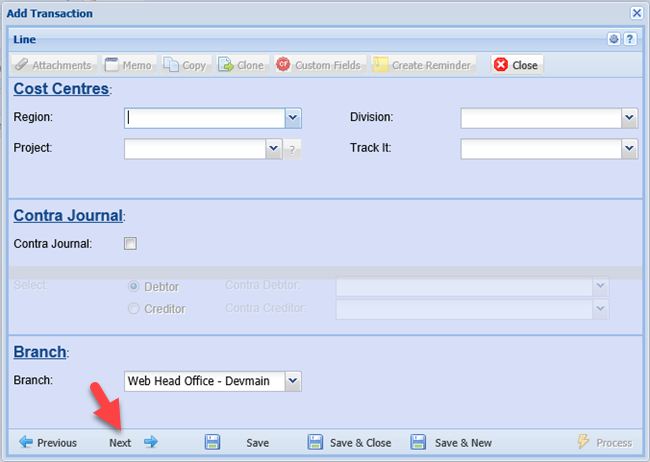The height and width of the screenshot is (462, 650).
Task: Expand the Region dropdown list
Action: [x=293, y=118]
